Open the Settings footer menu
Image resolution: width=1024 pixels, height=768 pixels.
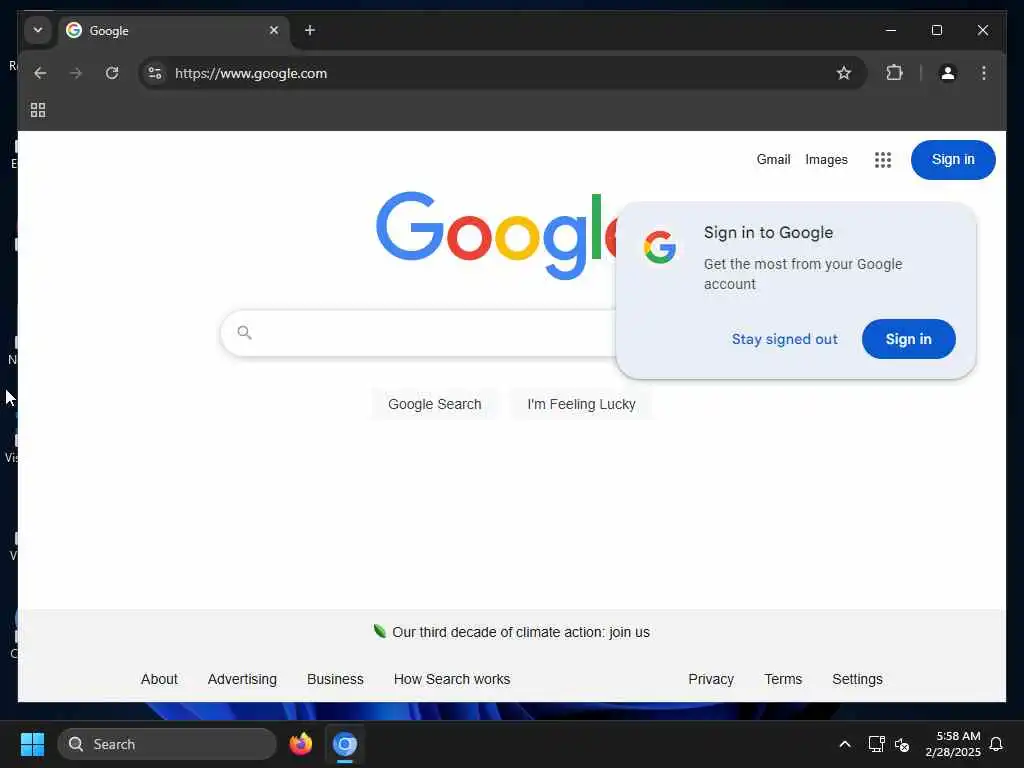click(x=857, y=679)
